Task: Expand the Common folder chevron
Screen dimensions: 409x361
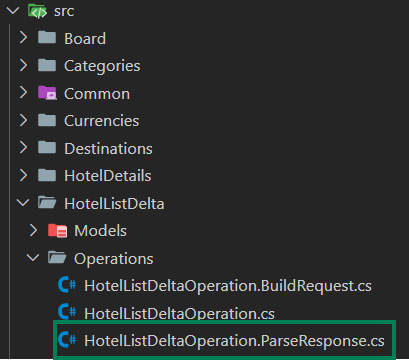Action: tap(23, 92)
